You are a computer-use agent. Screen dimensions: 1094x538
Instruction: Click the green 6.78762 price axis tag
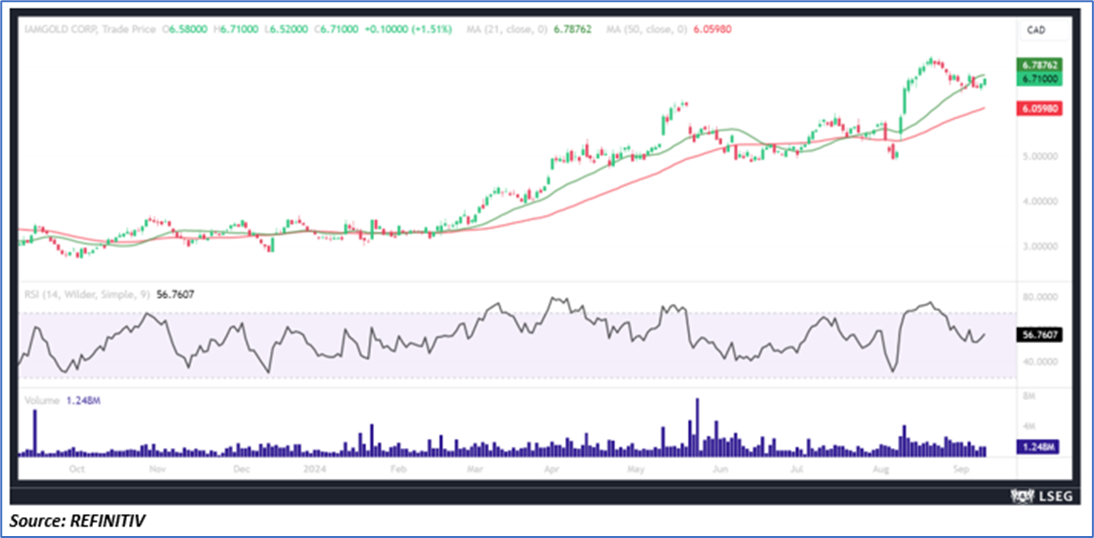tap(1040, 65)
